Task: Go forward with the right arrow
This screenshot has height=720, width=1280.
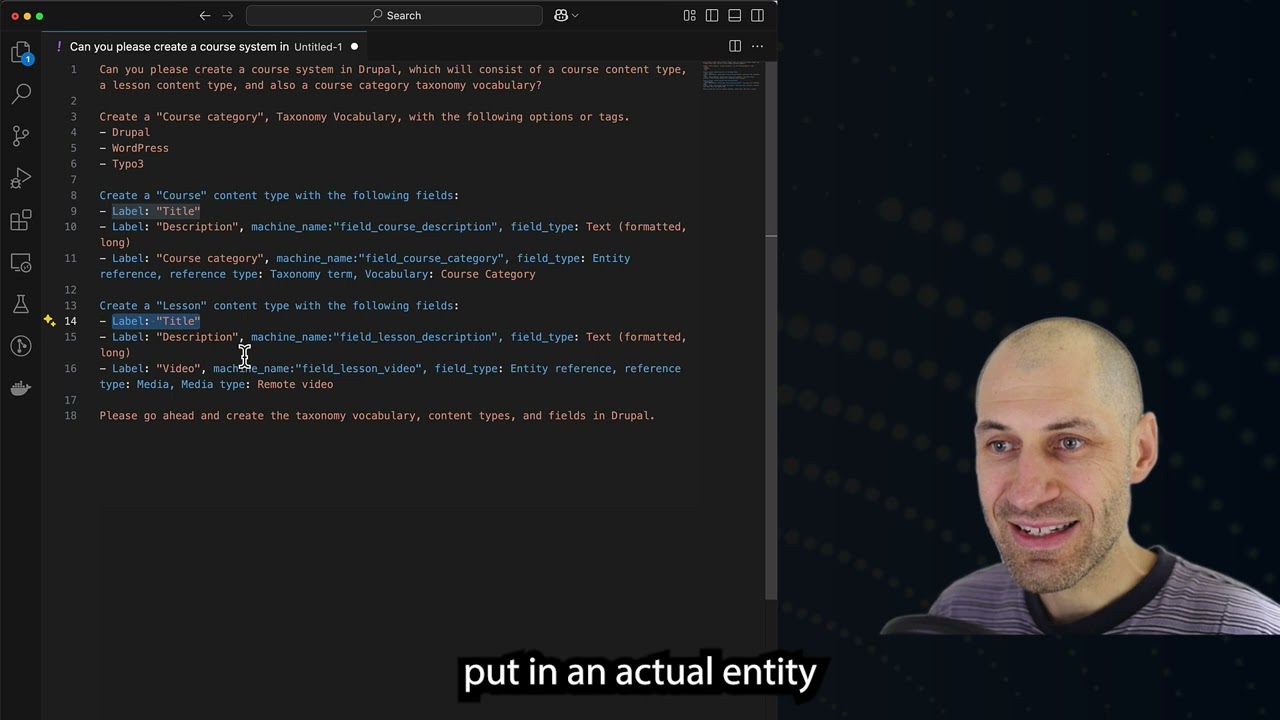Action: click(x=228, y=15)
